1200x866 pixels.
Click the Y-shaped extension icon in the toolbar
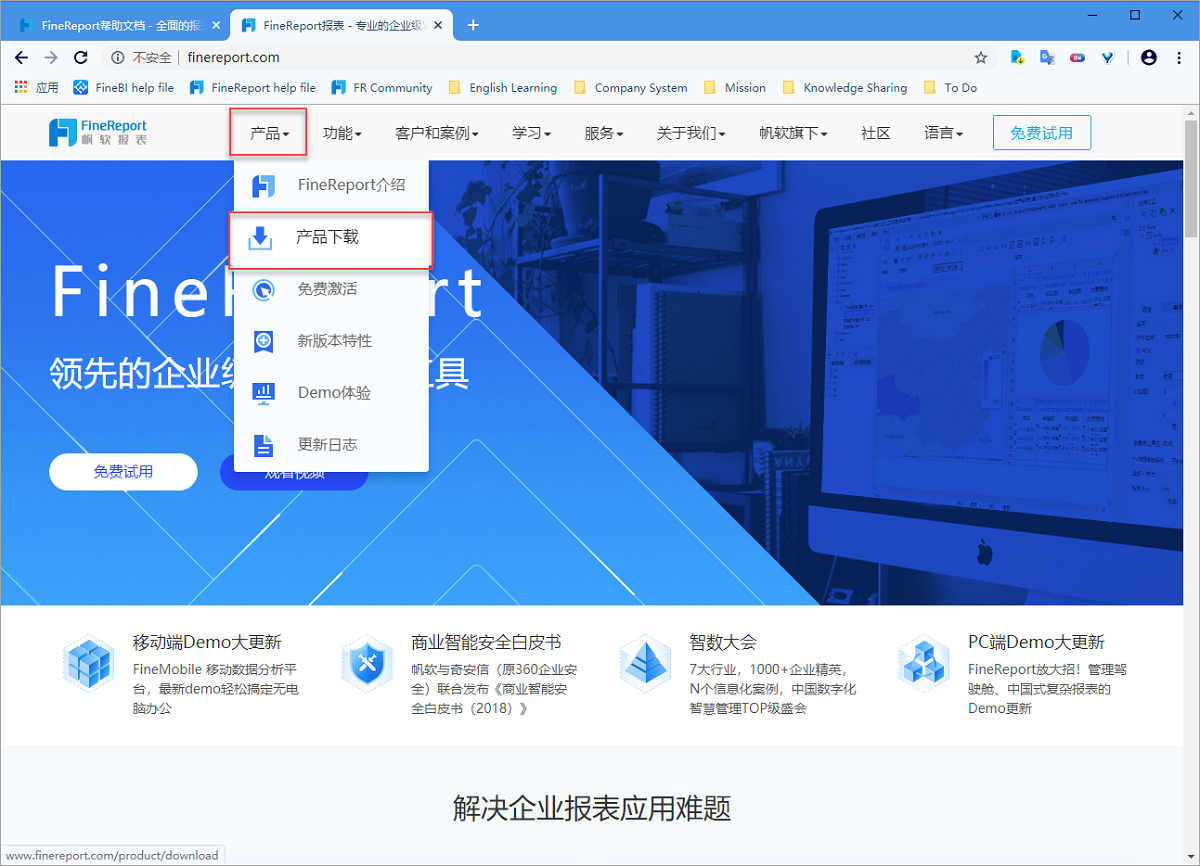[x=1108, y=58]
